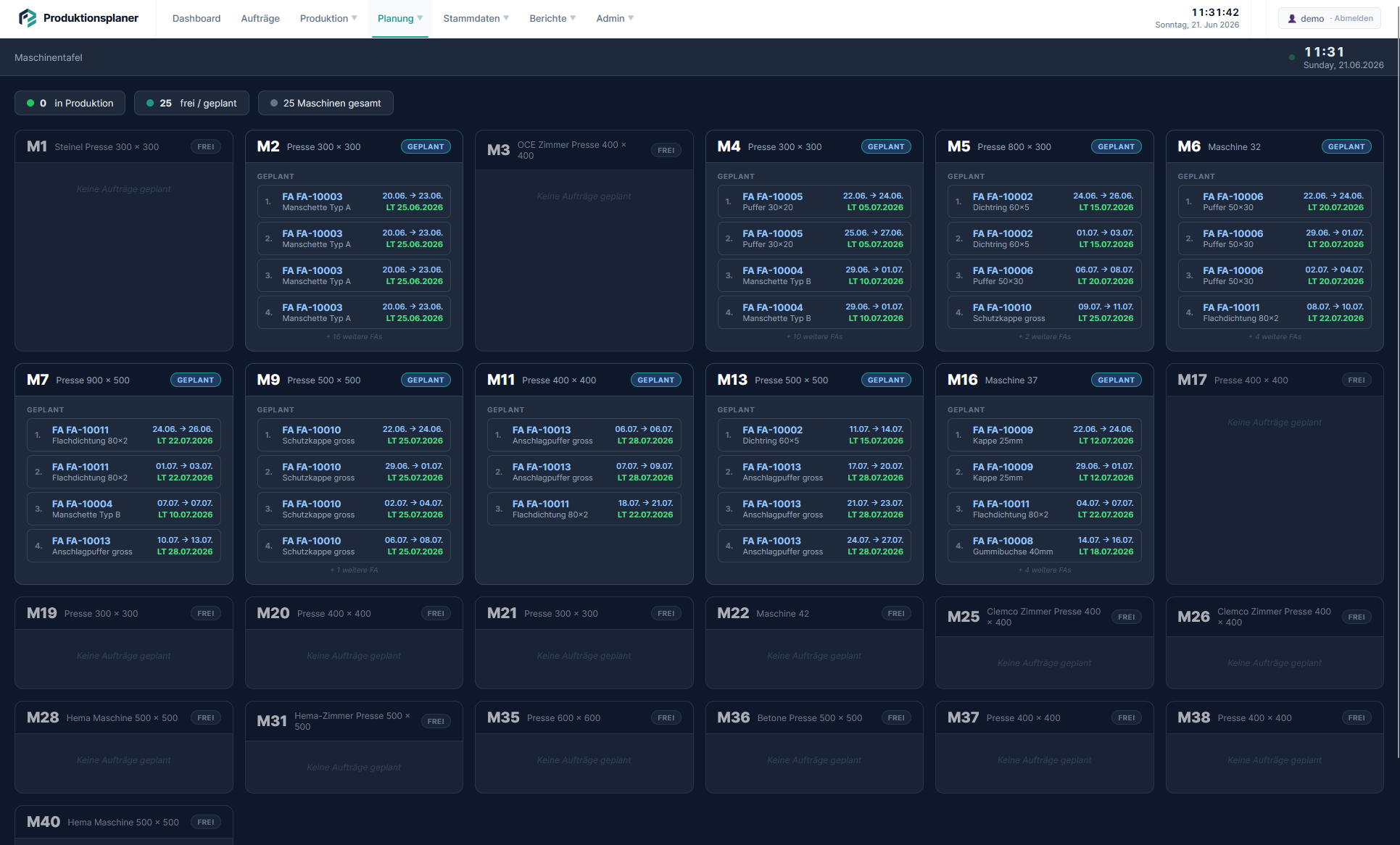Viewport: 1400px width, 845px height.
Task: Click the Abmelden logout link
Action: [1354, 19]
